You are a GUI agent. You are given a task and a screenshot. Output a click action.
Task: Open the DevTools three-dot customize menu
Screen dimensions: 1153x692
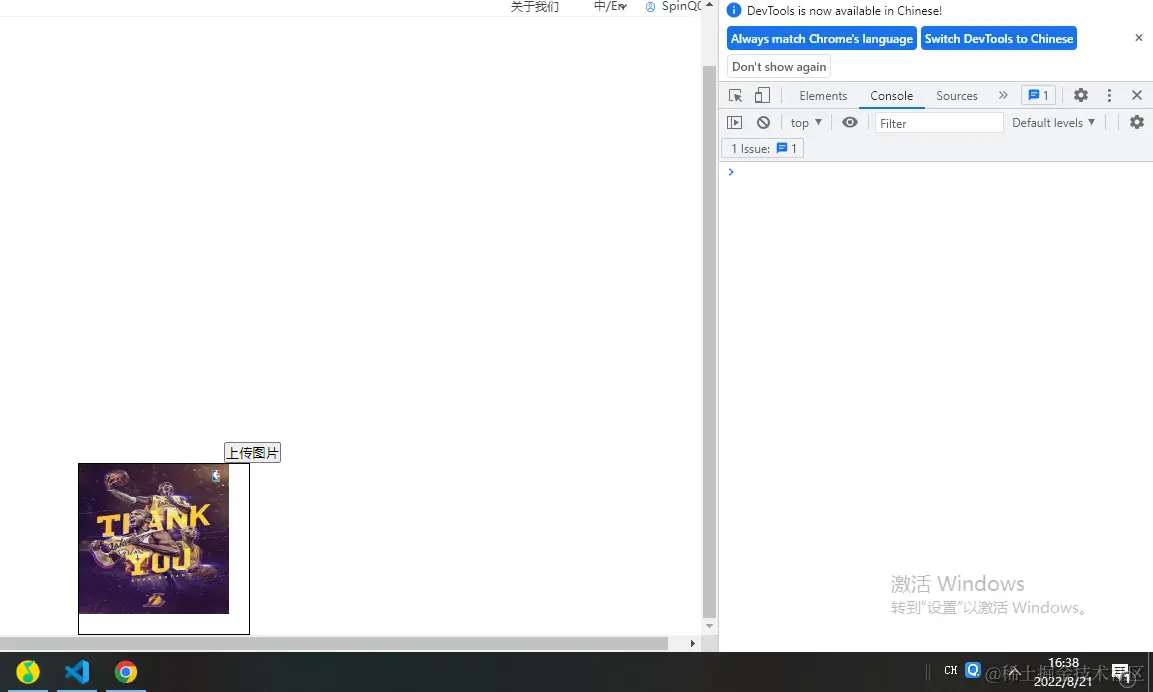pyautogui.click(x=1109, y=95)
